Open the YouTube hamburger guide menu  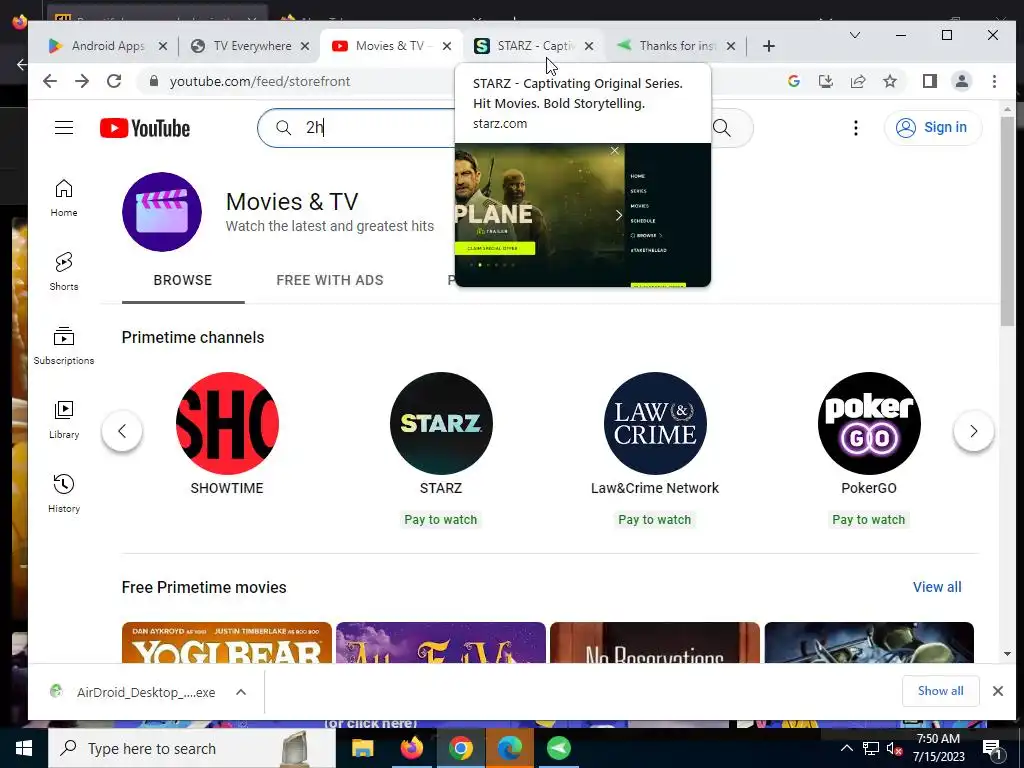(x=63, y=127)
